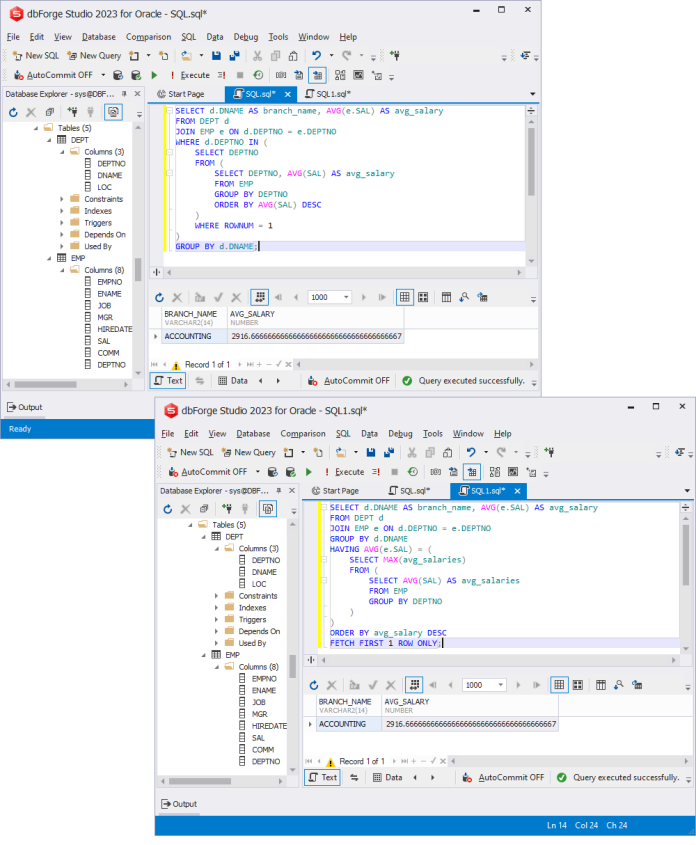Refresh the Database Explorer in the top window
696x845 pixels.
(x=13, y=112)
